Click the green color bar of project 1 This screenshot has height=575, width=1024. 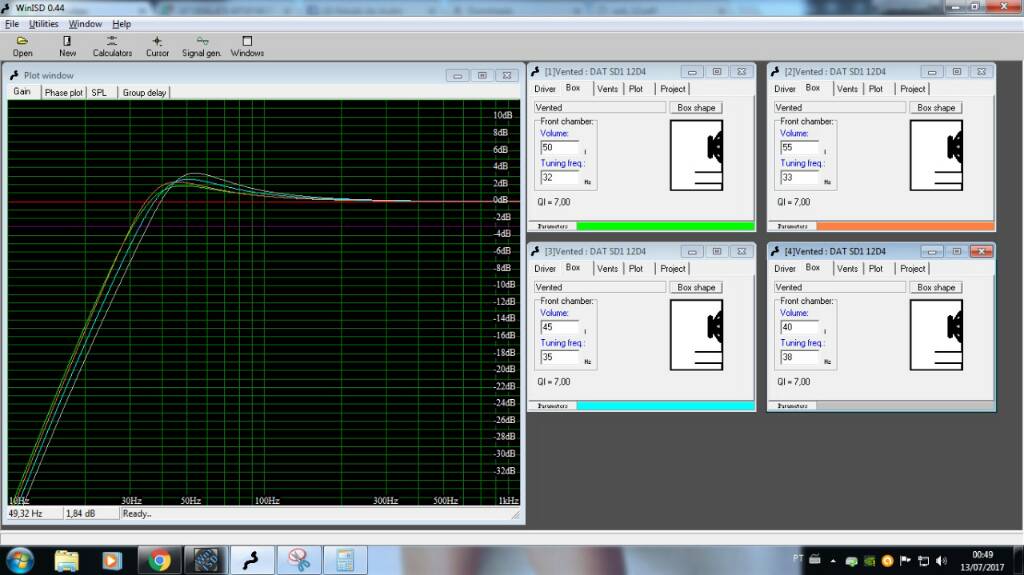[665, 226]
